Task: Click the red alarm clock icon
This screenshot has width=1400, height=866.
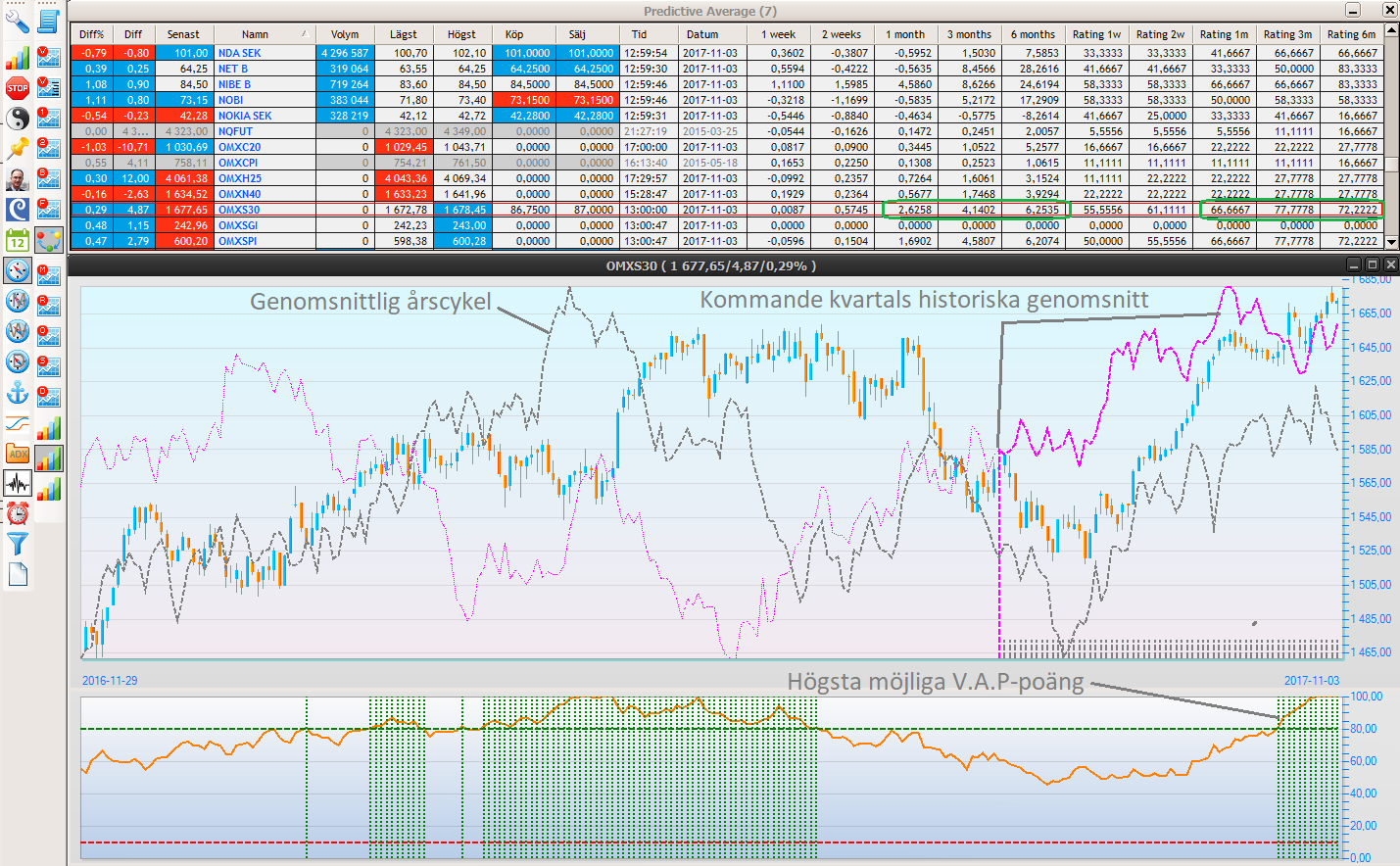Action: [18, 513]
